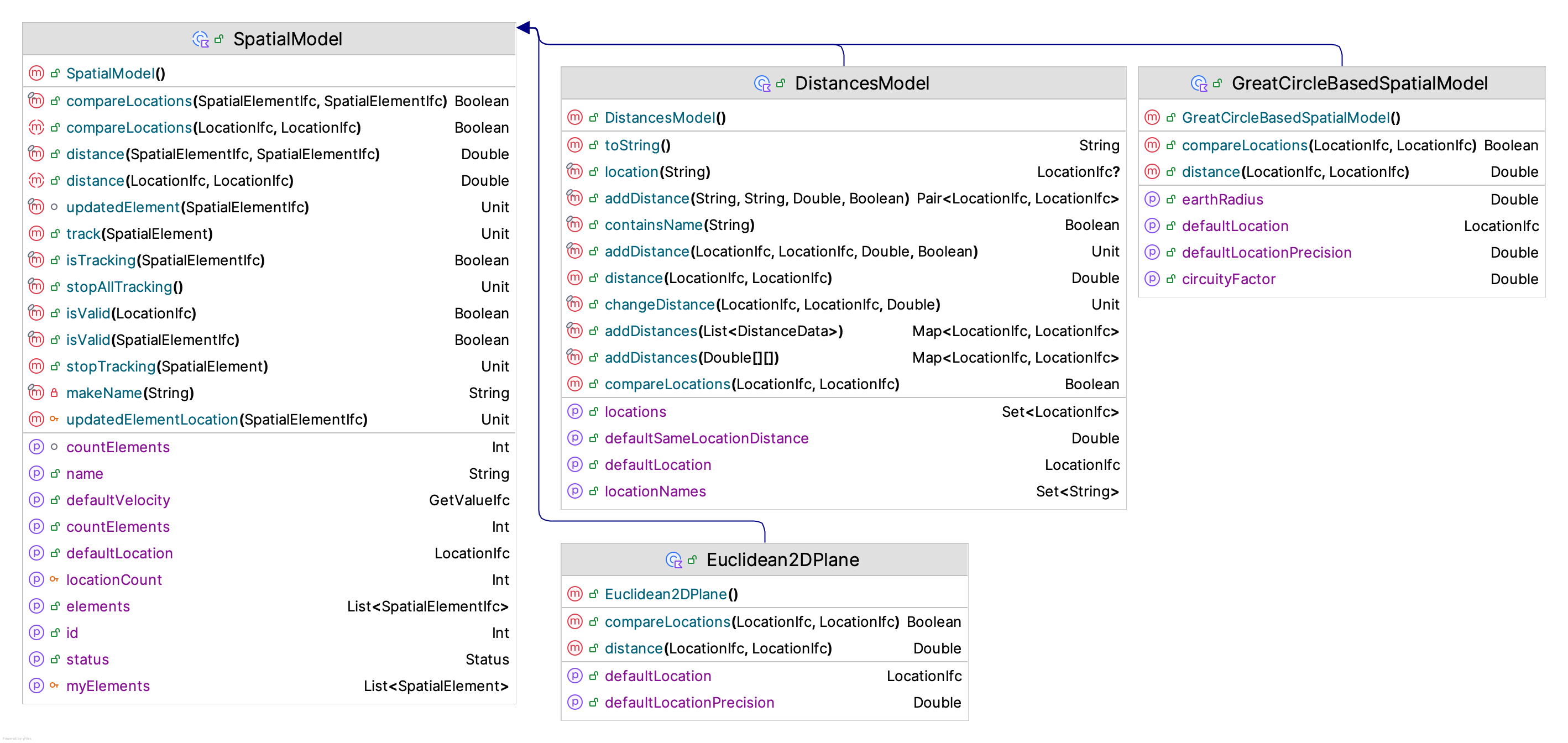Click defaultLocation property in DistancesModel
This screenshot has height=743, width=1568.
843,465
